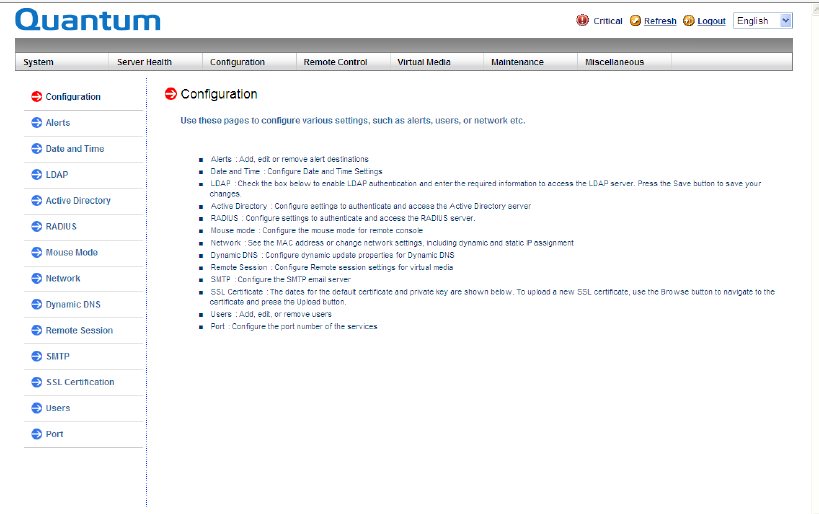Click arrow icon beside Mouse Mode
This screenshot has height=514, width=819.
37,252
